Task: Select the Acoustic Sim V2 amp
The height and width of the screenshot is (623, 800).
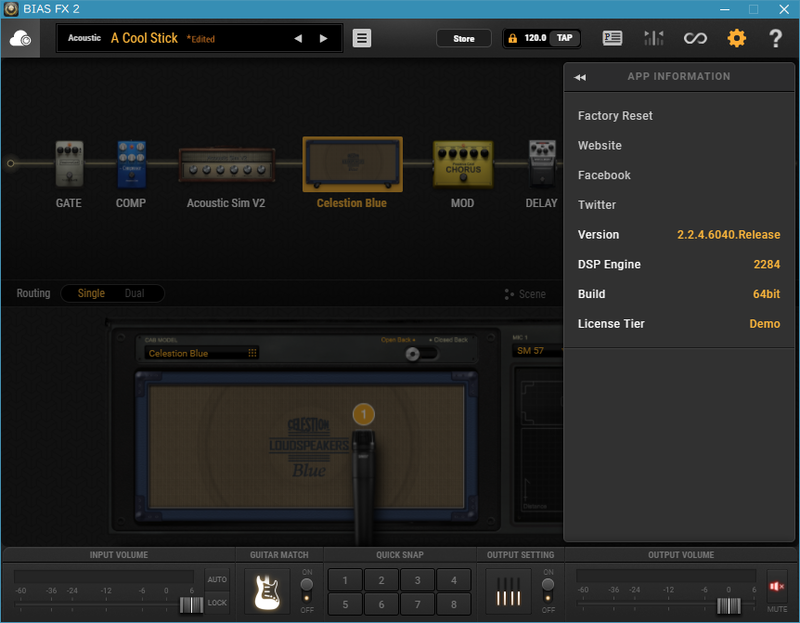Action: click(227, 165)
